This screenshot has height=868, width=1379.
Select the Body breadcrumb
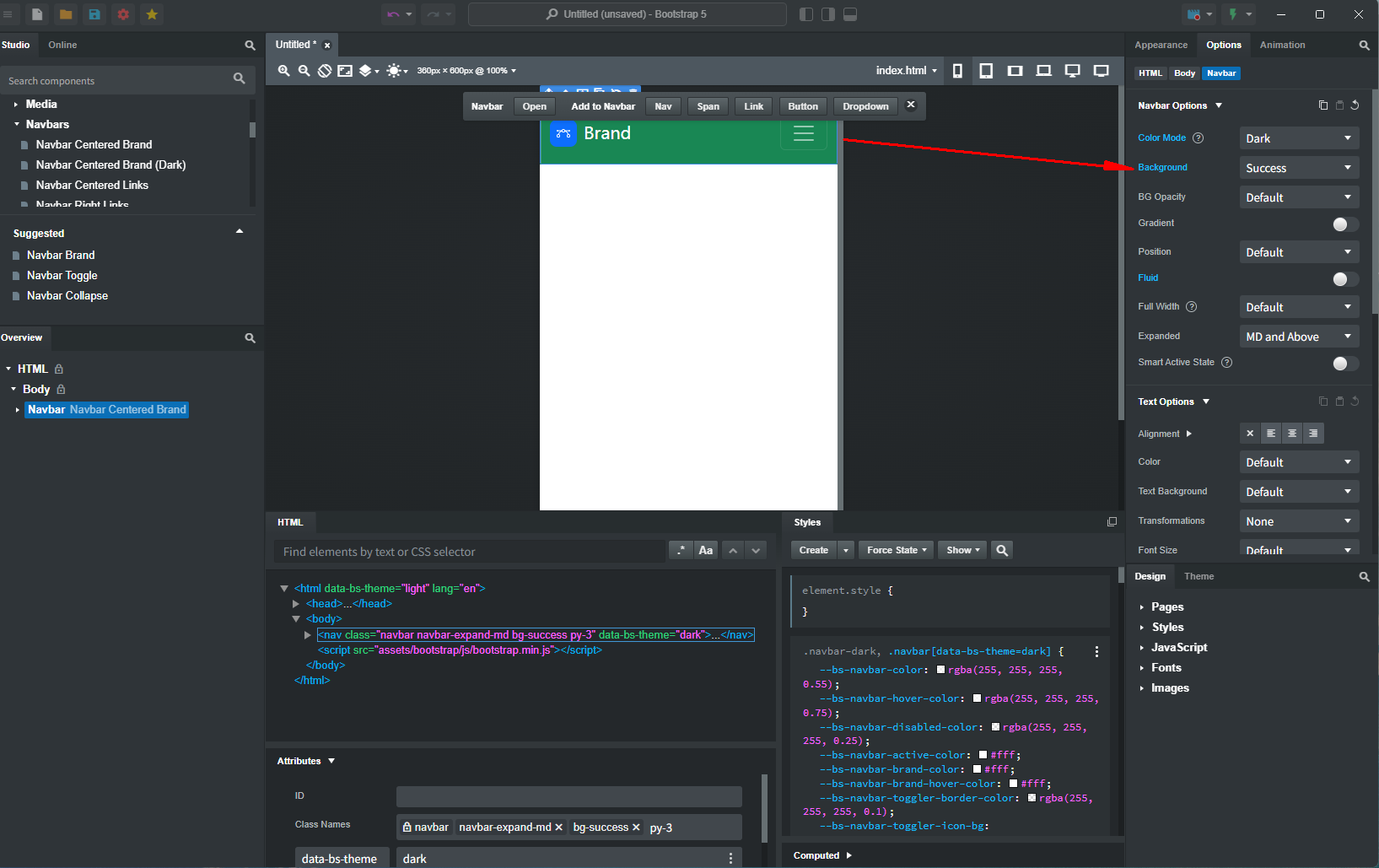(x=1184, y=73)
